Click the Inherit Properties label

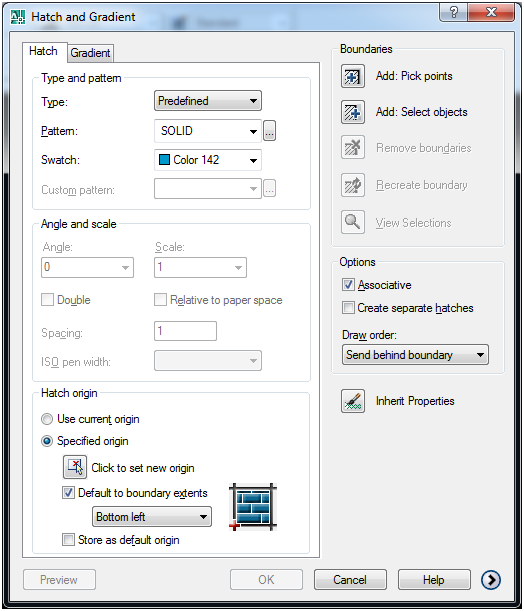pyautogui.click(x=415, y=401)
